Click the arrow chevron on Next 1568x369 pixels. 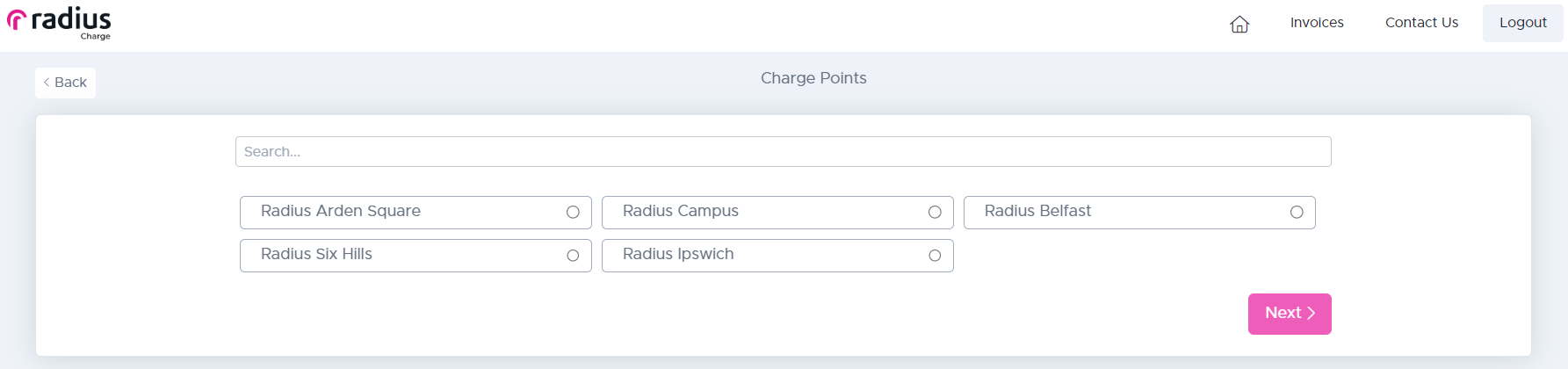tap(1311, 313)
